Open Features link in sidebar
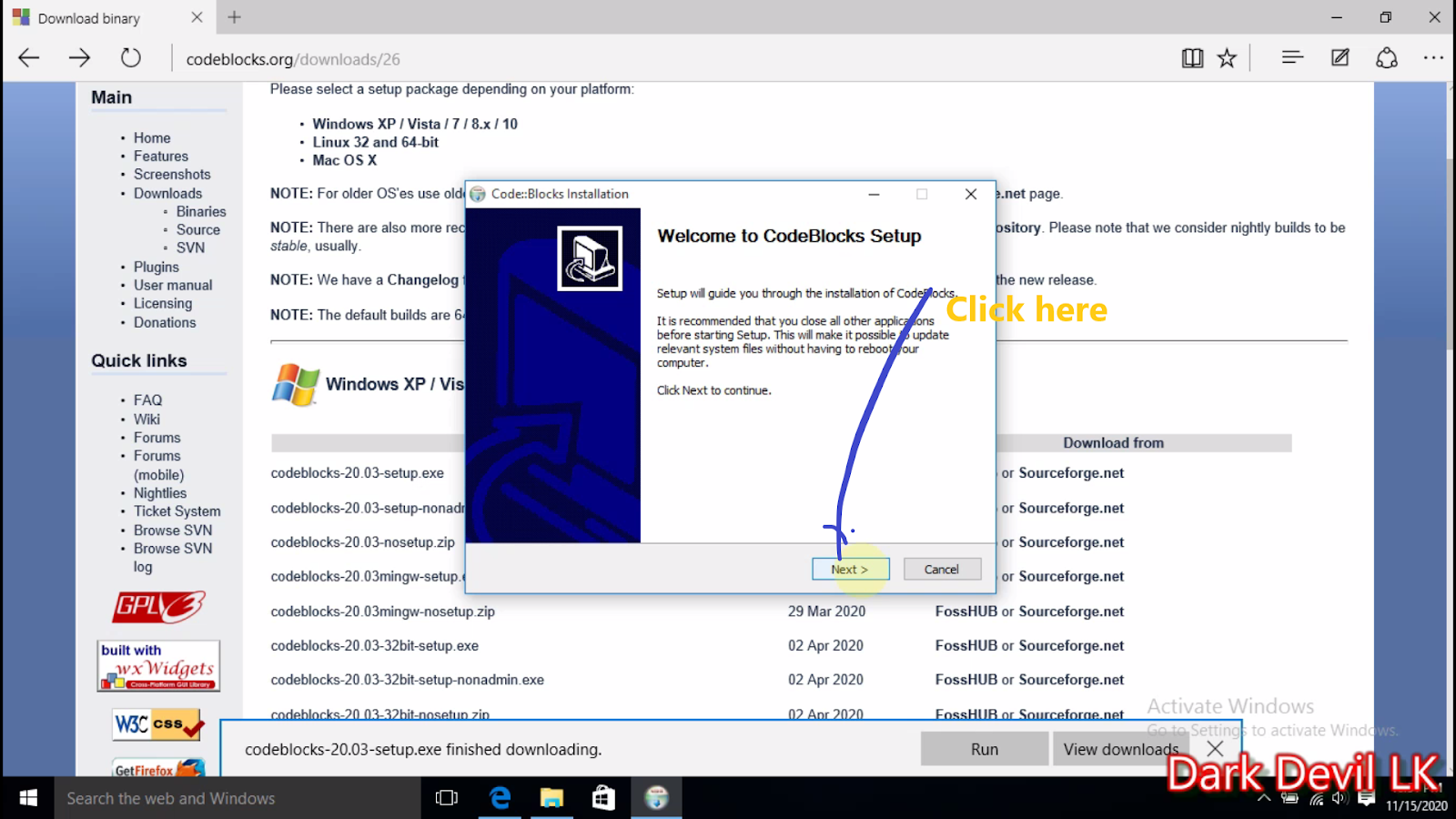 tap(161, 156)
